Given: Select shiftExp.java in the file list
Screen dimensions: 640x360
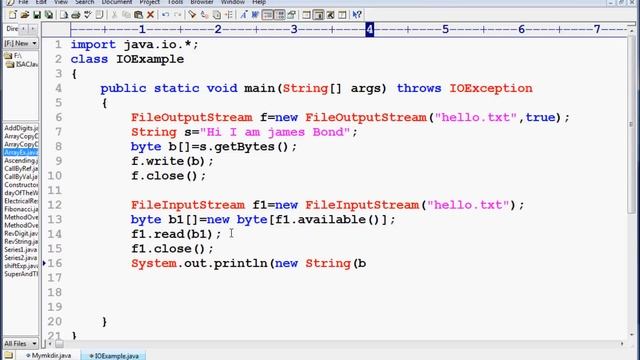Looking at the screenshot, I should pos(21,266).
